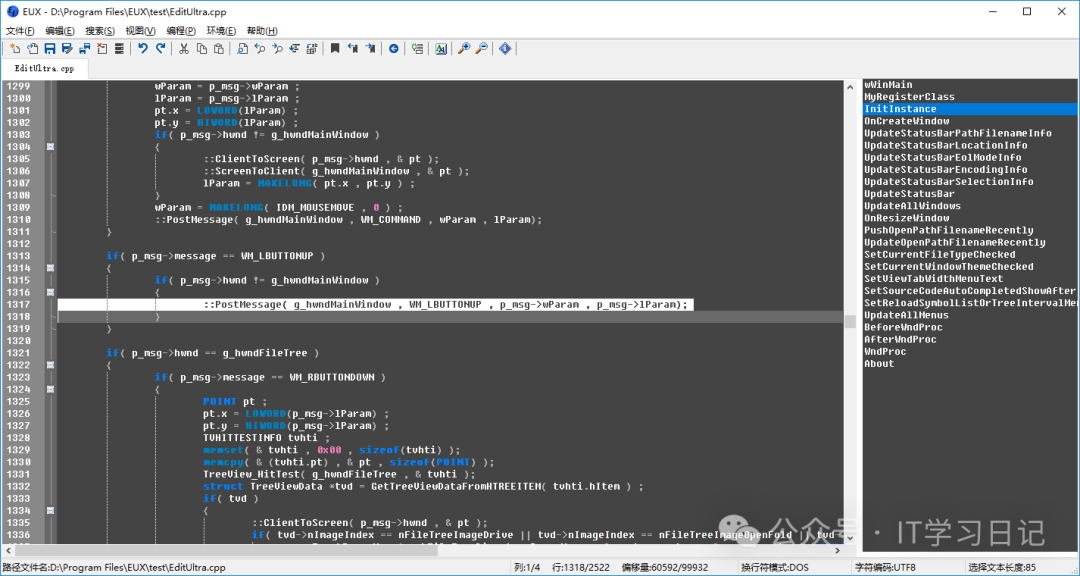
Task: Collapse the code fold at line 1304
Action: coord(50,147)
